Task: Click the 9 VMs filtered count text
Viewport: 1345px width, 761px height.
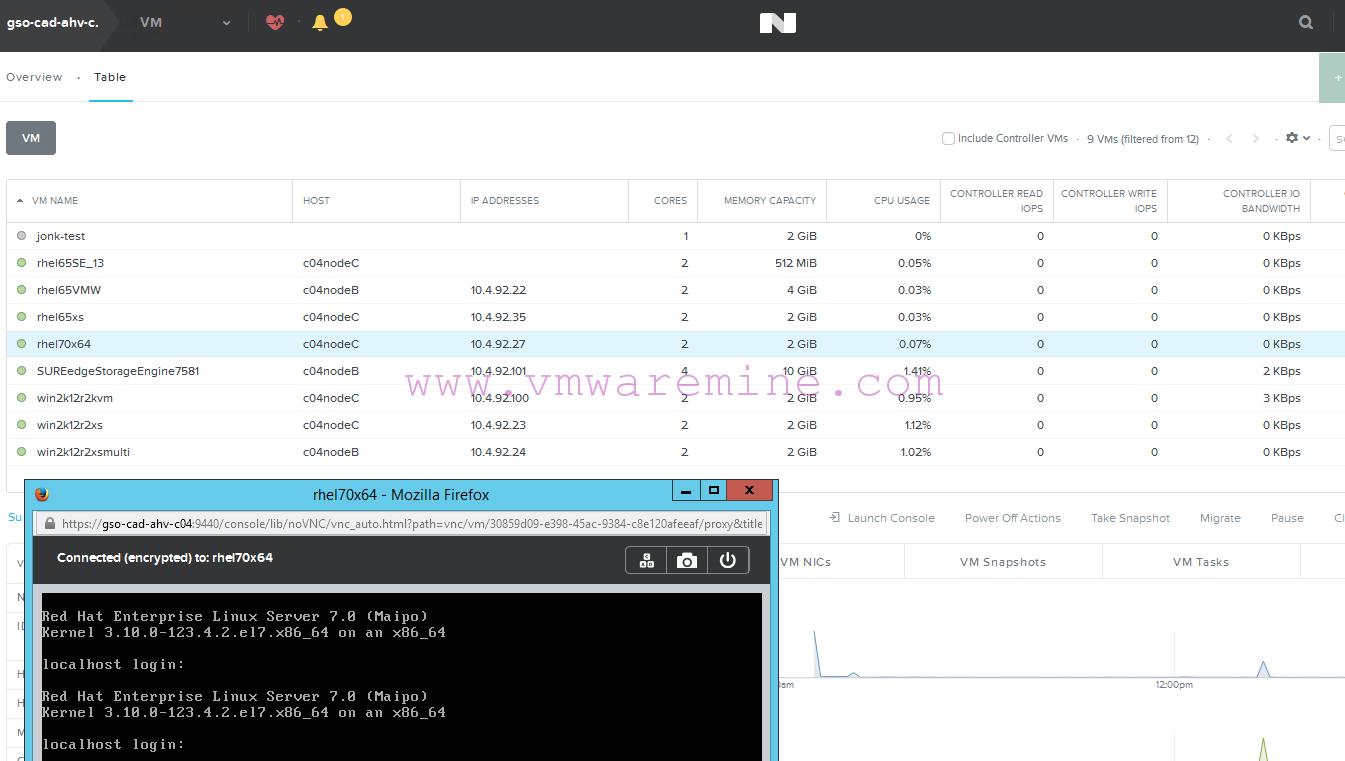Action: click(x=1143, y=139)
